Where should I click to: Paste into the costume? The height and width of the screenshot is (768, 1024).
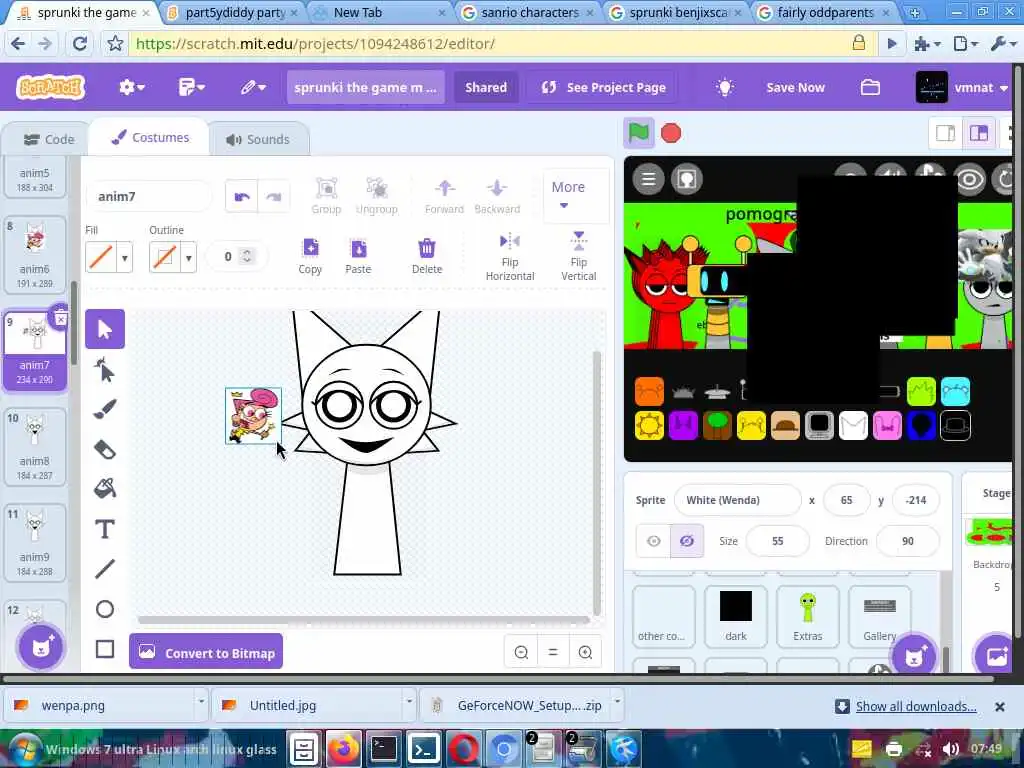(358, 256)
